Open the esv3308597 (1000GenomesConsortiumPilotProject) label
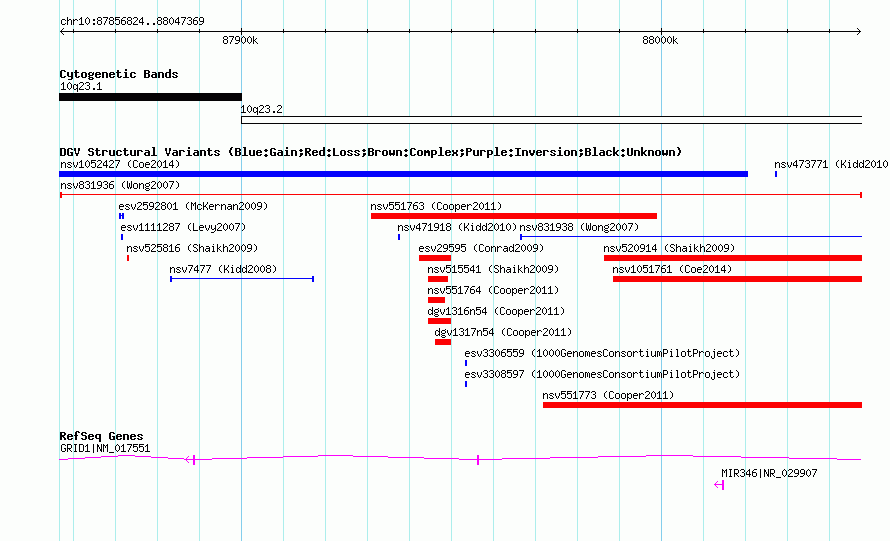 pyautogui.click(x=602, y=374)
